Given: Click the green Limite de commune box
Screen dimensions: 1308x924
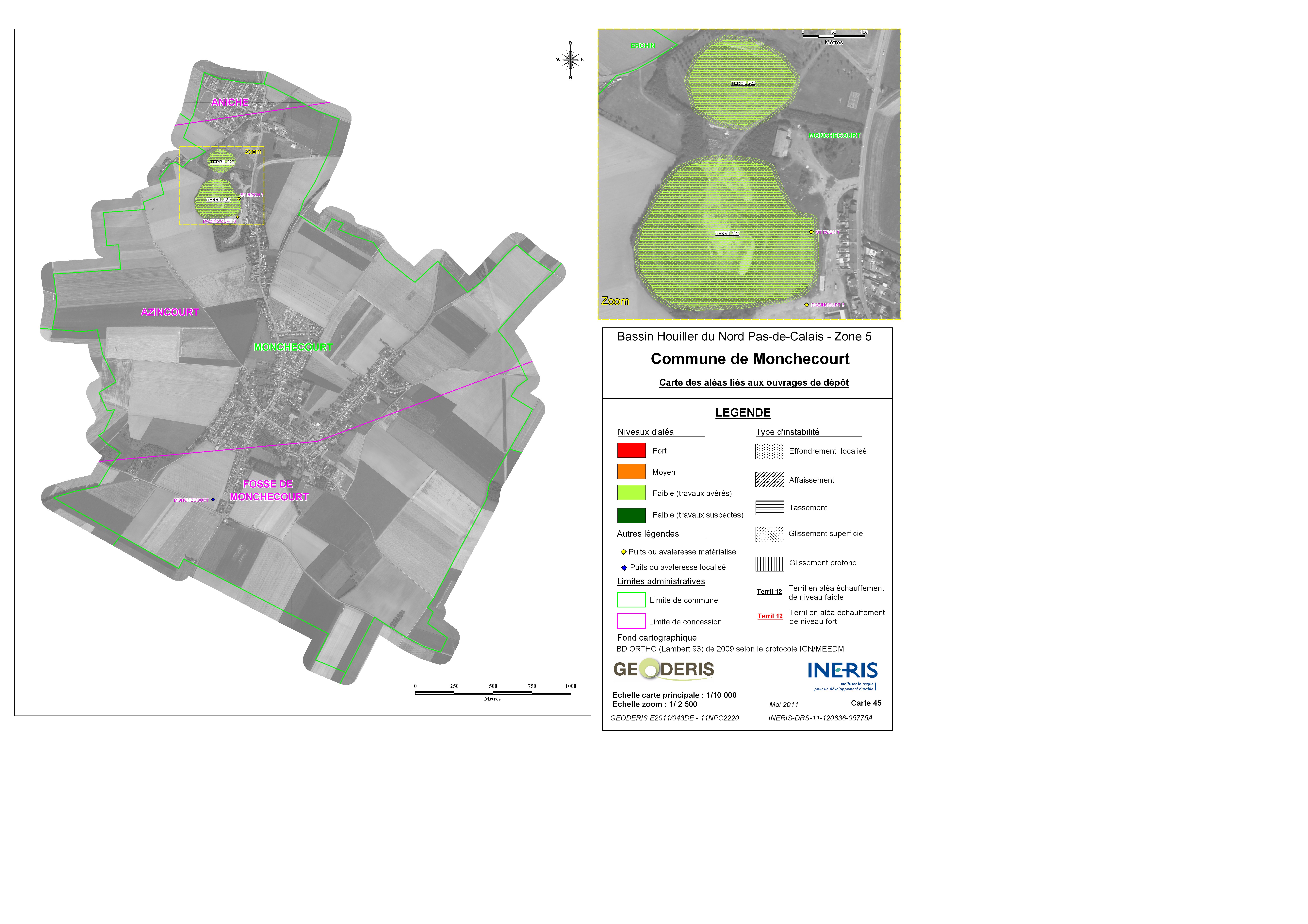Looking at the screenshot, I should click(x=631, y=600).
